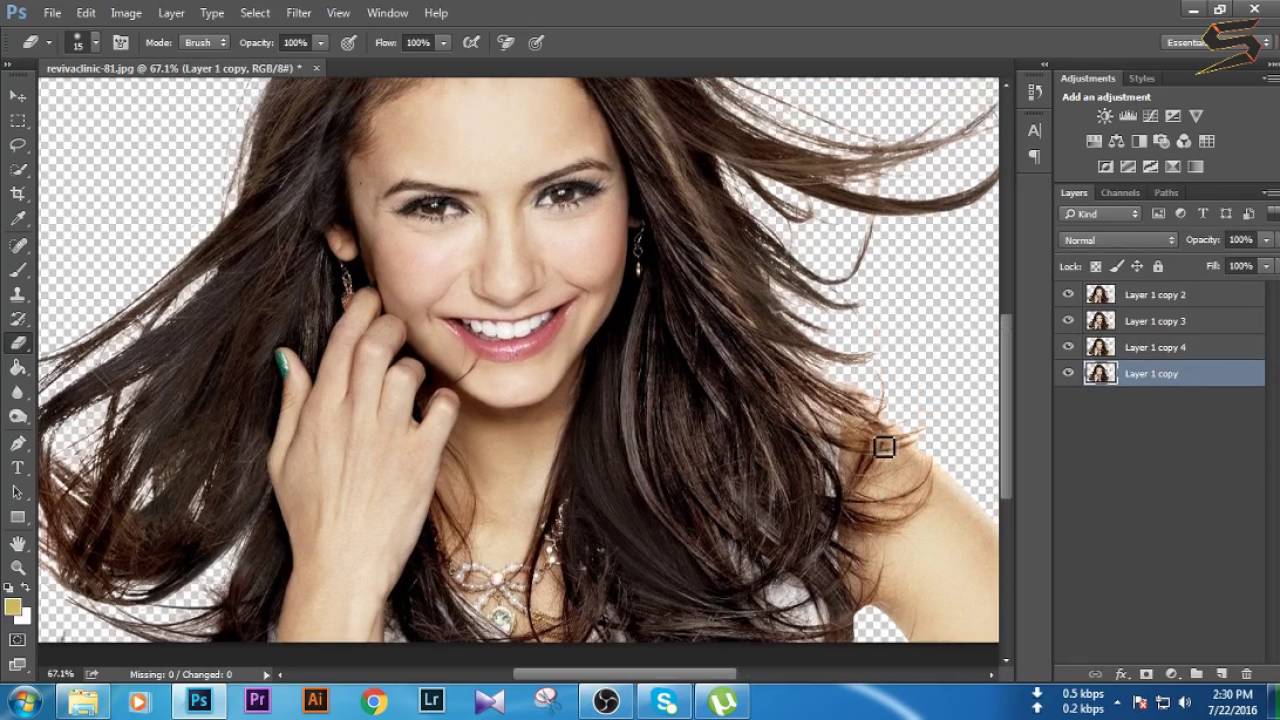Toggle visibility of selected Layer 1 copy

(x=1068, y=373)
